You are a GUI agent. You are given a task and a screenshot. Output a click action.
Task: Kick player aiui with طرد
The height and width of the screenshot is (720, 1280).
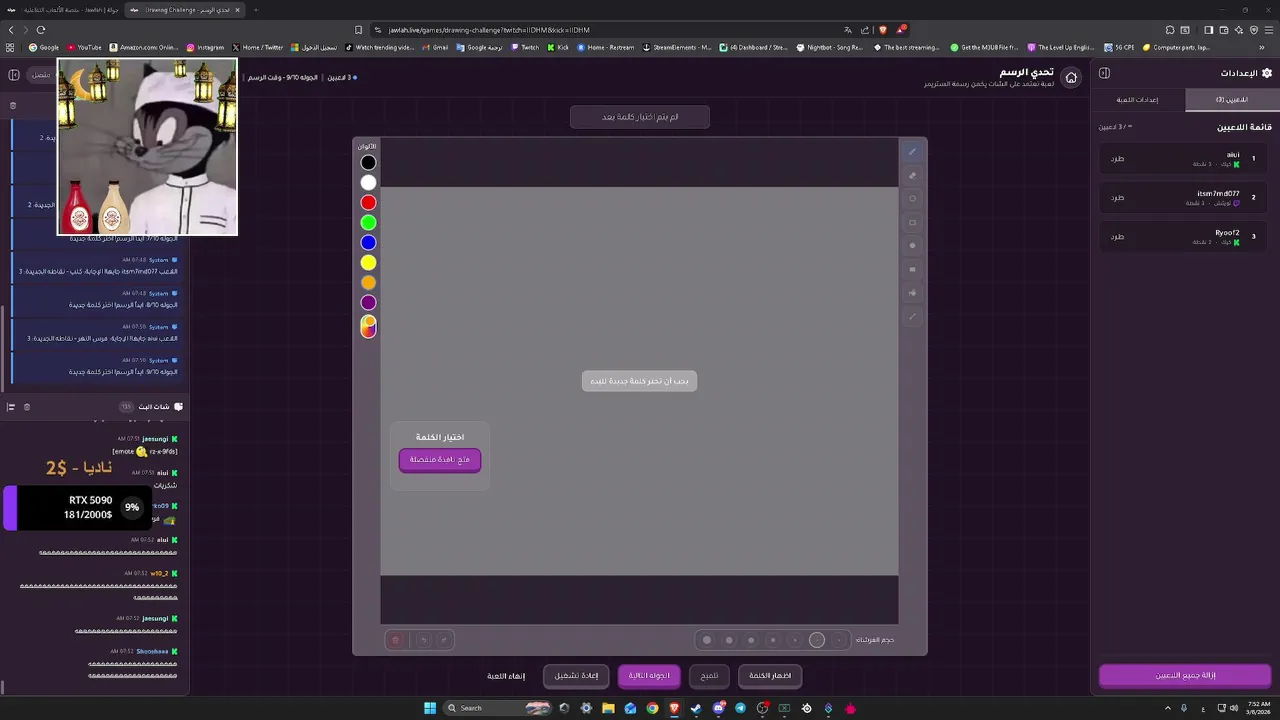[1117, 159]
